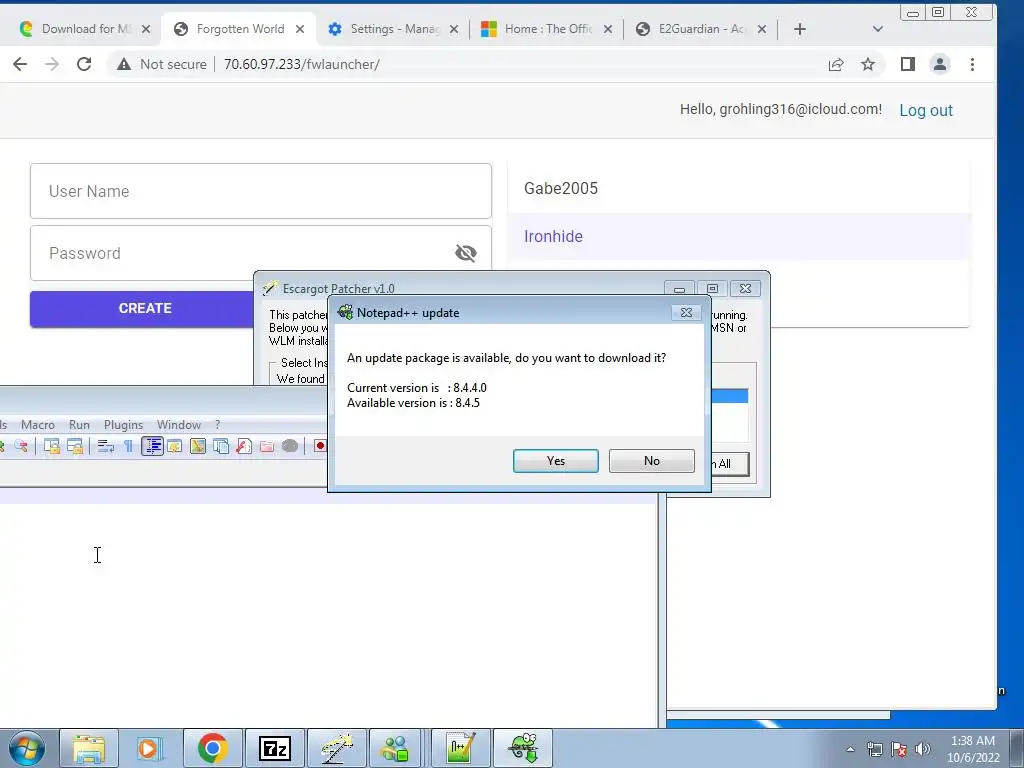Click the Log out link
The width and height of the screenshot is (1024, 768).
click(x=926, y=110)
